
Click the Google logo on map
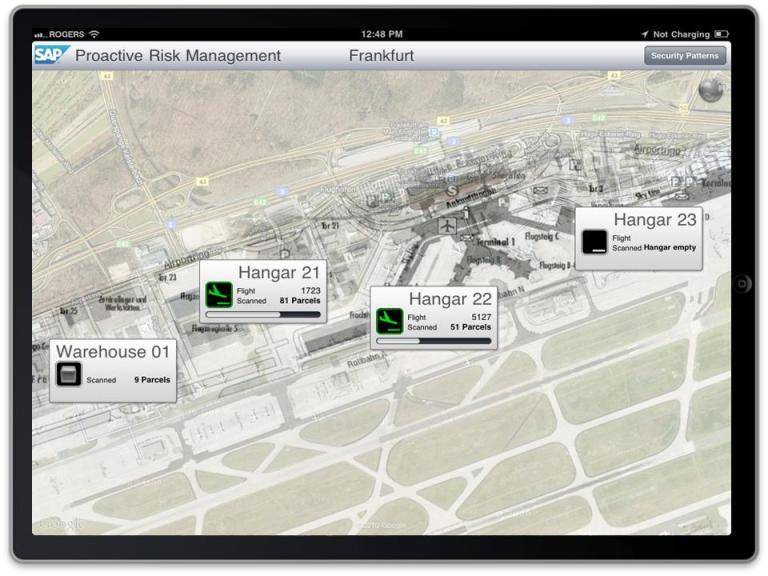click(x=62, y=523)
